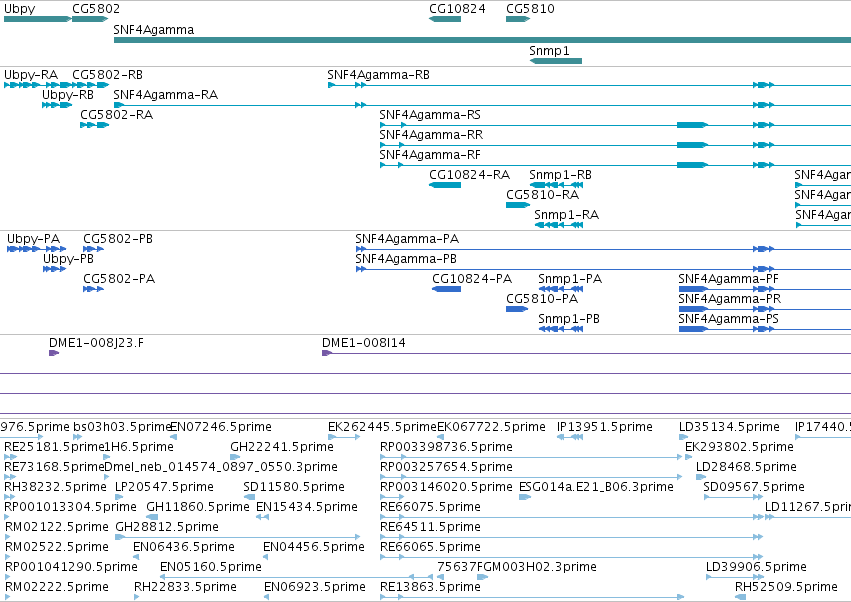Select EST LD35134.5prime
Image resolution: width=851 pixels, height=602 pixels.
coord(729,427)
